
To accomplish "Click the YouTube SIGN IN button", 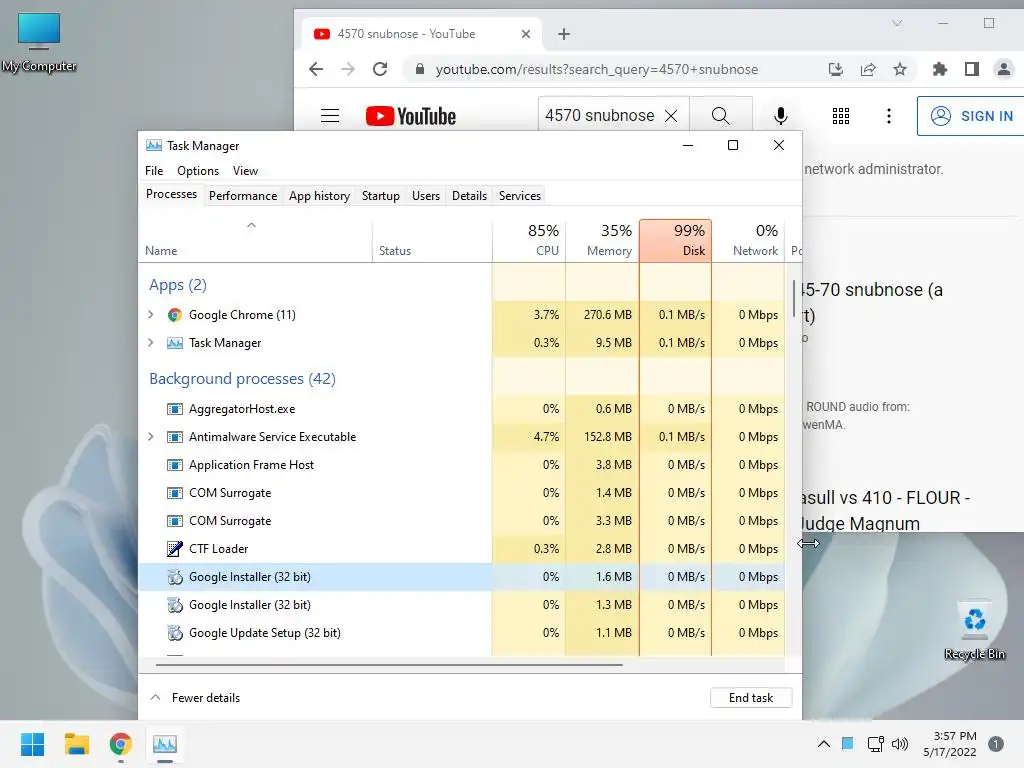I will point(973,116).
